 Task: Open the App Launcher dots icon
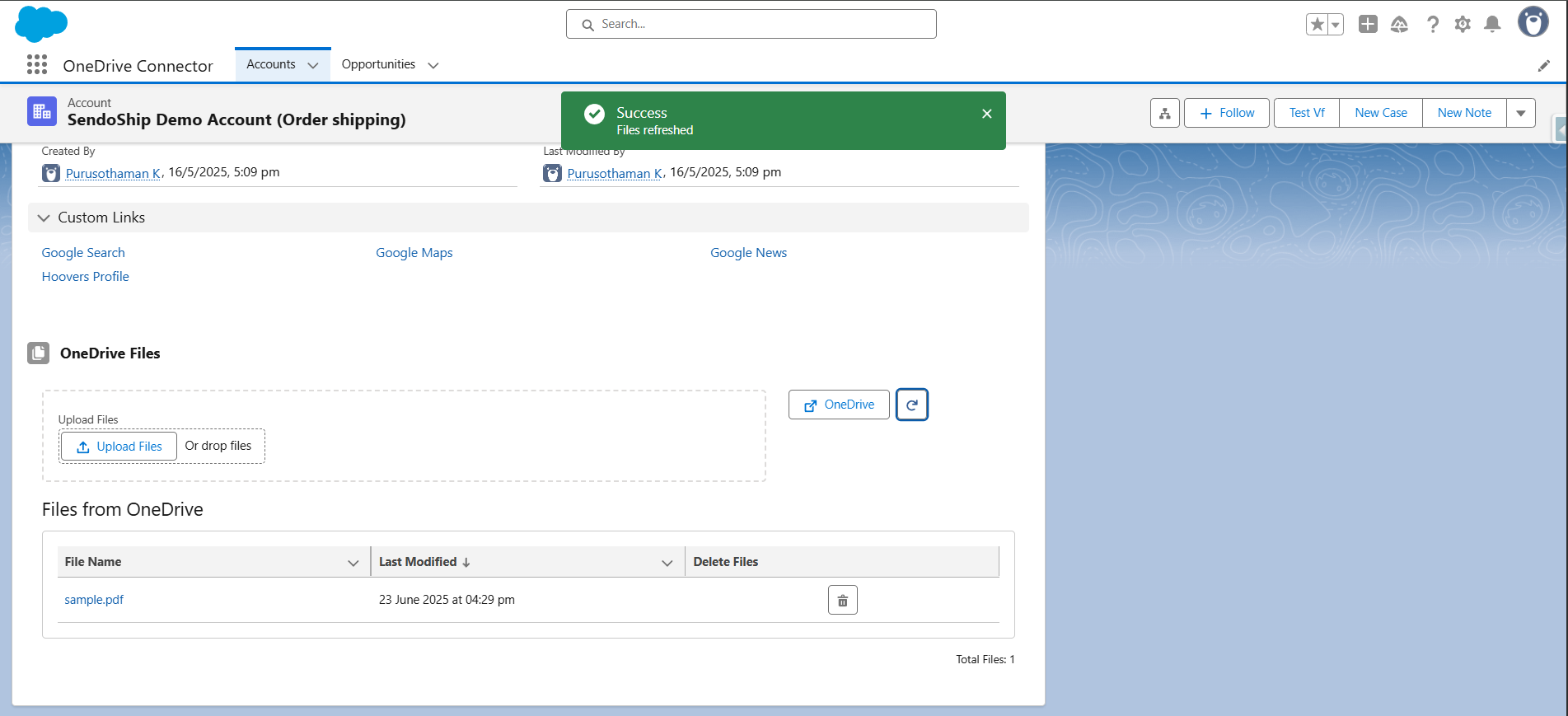point(37,64)
